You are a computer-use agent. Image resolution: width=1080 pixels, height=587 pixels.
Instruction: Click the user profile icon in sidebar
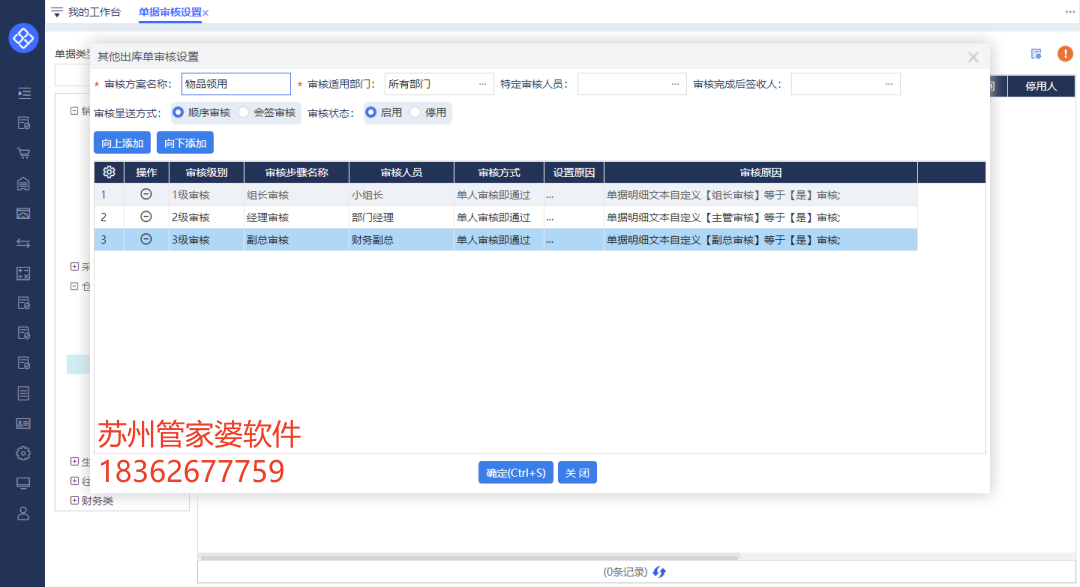click(x=23, y=513)
